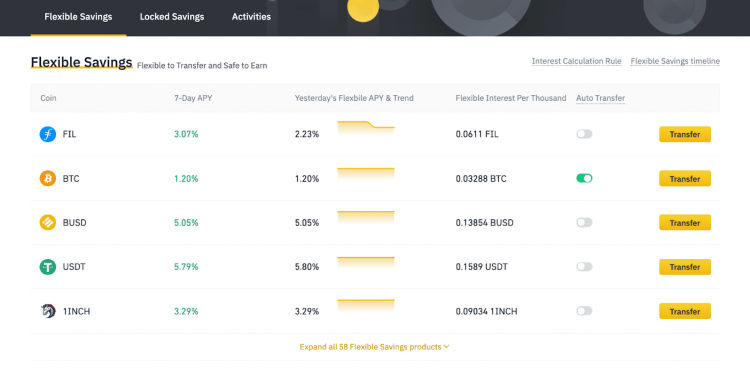750x375 pixels.
Task: Click the USDT APY trend chart
Action: click(x=366, y=262)
